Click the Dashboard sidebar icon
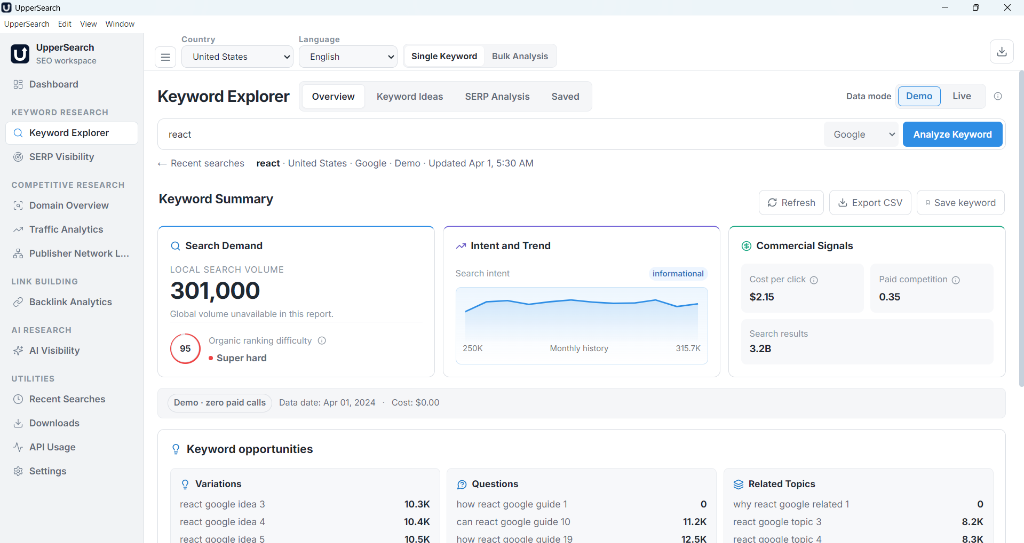Image resolution: width=1024 pixels, height=543 pixels. coord(18,84)
